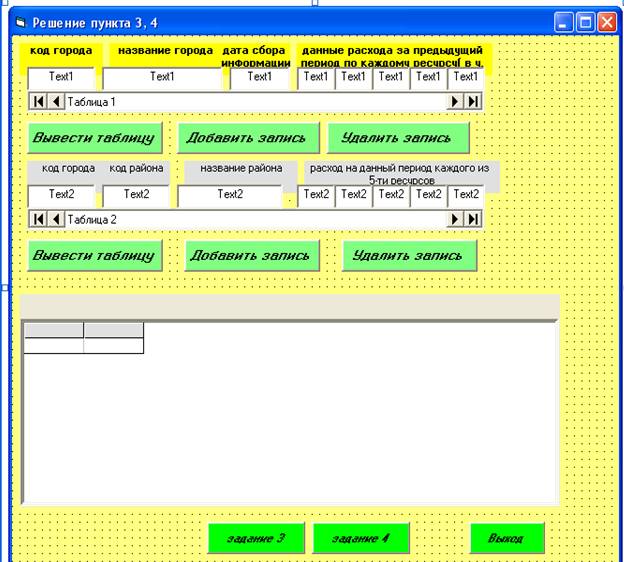Step back one record in Таблица 2
Image resolution: width=624 pixels, height=562 pixels.
(x=55, y=219)
